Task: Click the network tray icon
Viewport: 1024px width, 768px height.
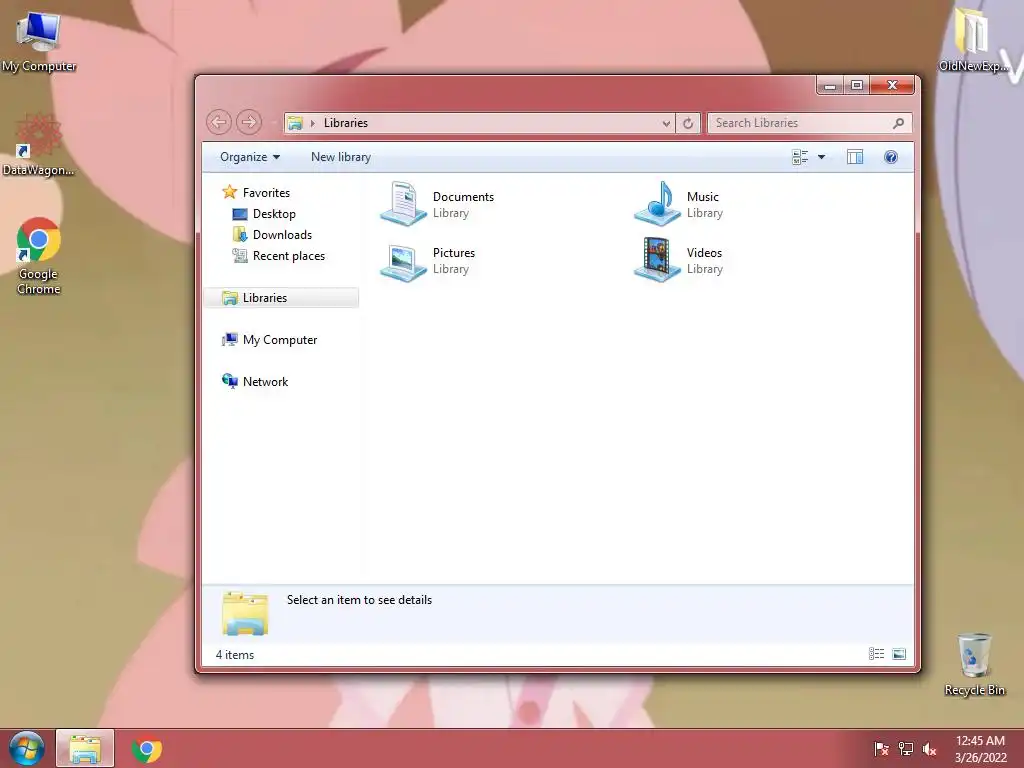Action: (906, 749)
